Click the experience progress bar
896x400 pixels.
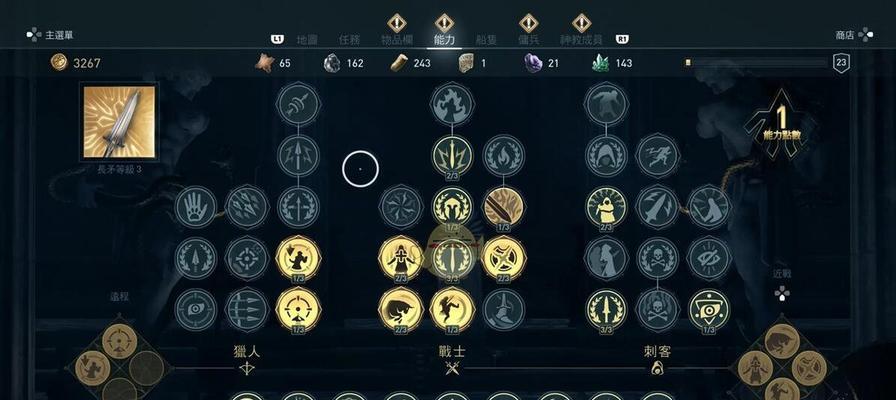(755, 63)
